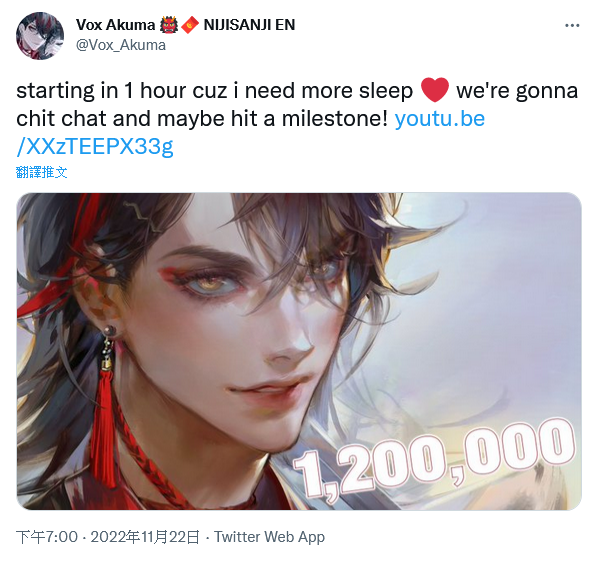The height and width of the screenshot is (563, 598).
Task: Click the red envelope emoji by name
Action: click(x=190, y=25)
